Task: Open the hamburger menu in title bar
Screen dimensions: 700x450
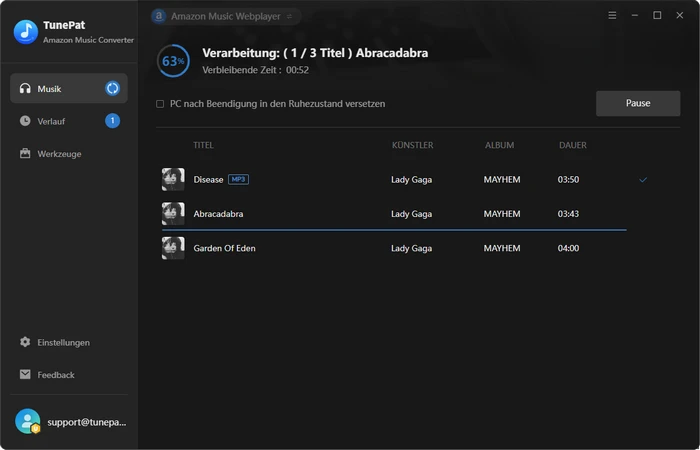Action: 612,16
